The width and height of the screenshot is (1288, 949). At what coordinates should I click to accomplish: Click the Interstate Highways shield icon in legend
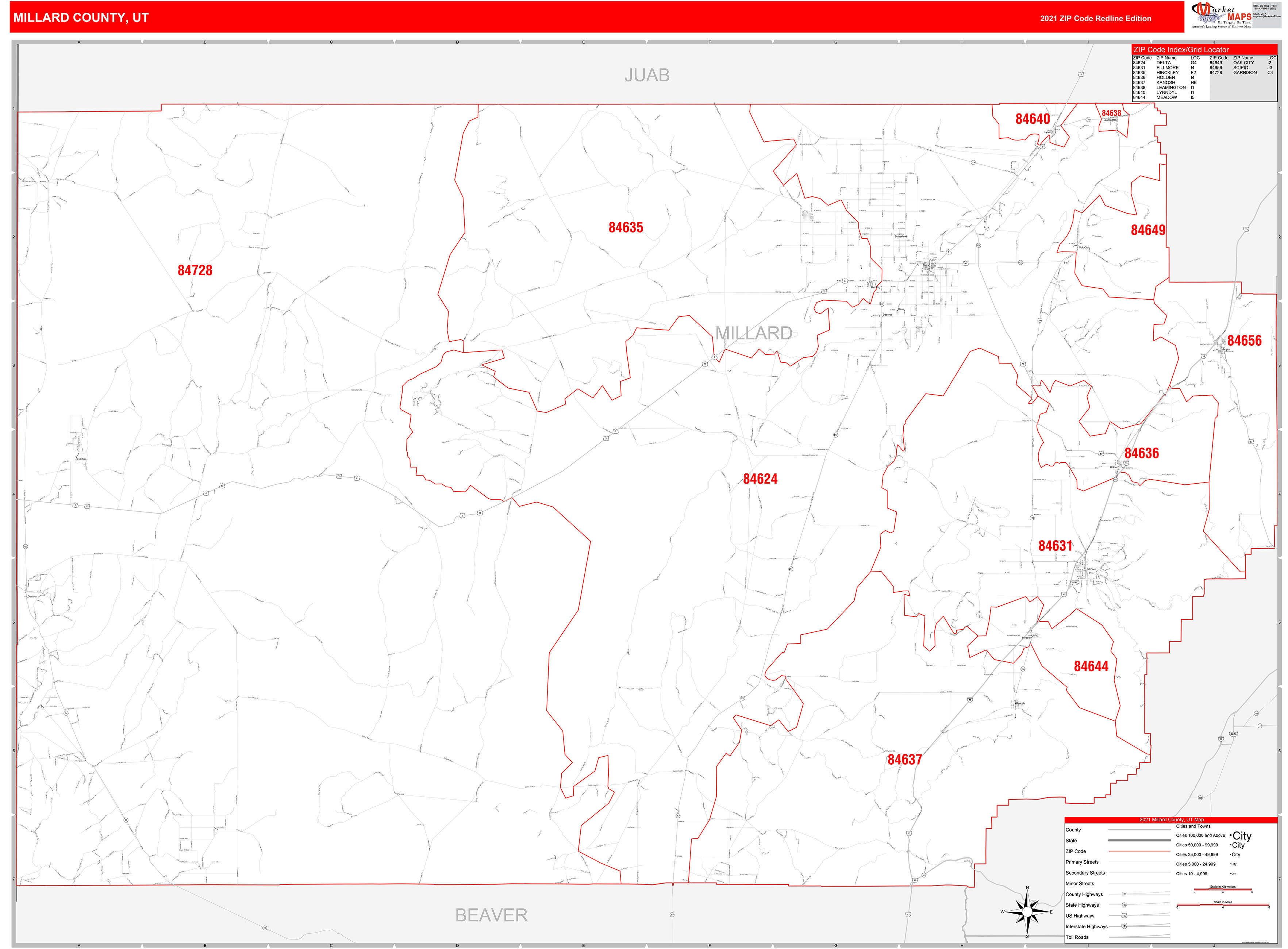pos(1124,927)
